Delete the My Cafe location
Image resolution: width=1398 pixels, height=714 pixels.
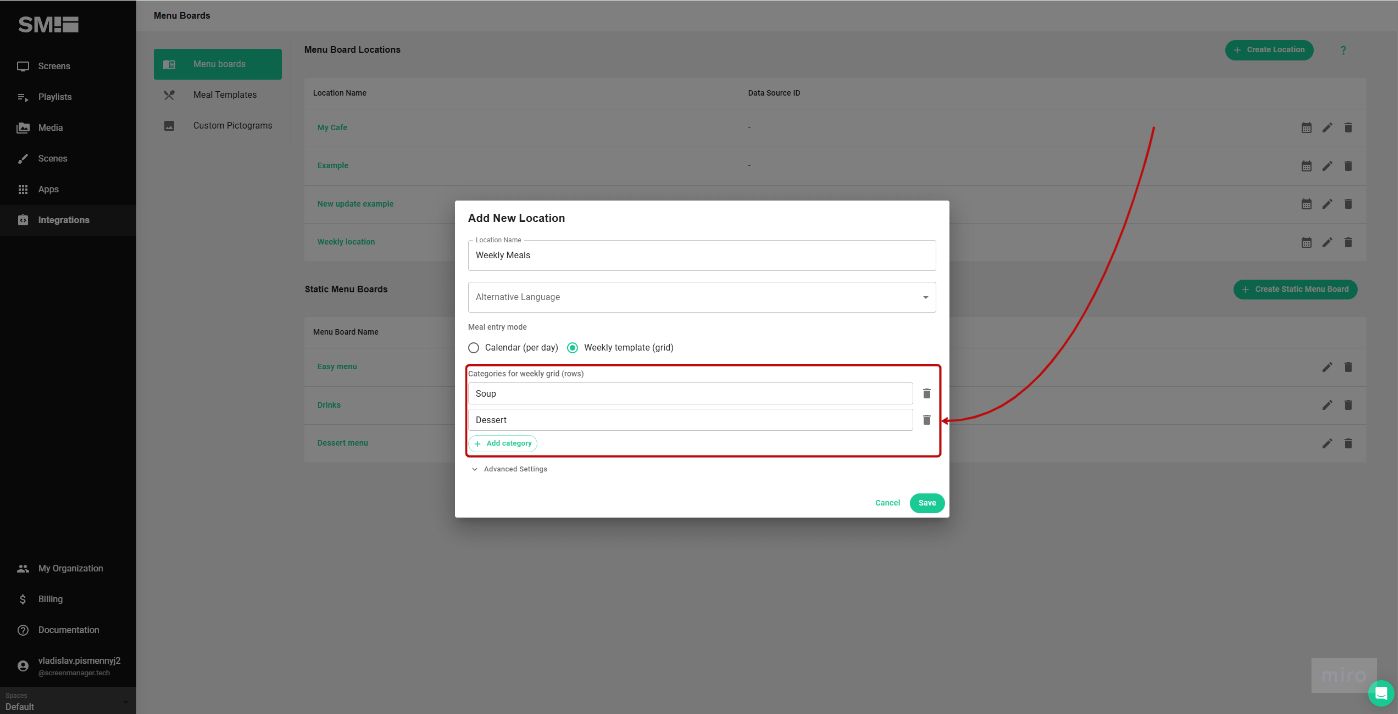coord(1348,128)
